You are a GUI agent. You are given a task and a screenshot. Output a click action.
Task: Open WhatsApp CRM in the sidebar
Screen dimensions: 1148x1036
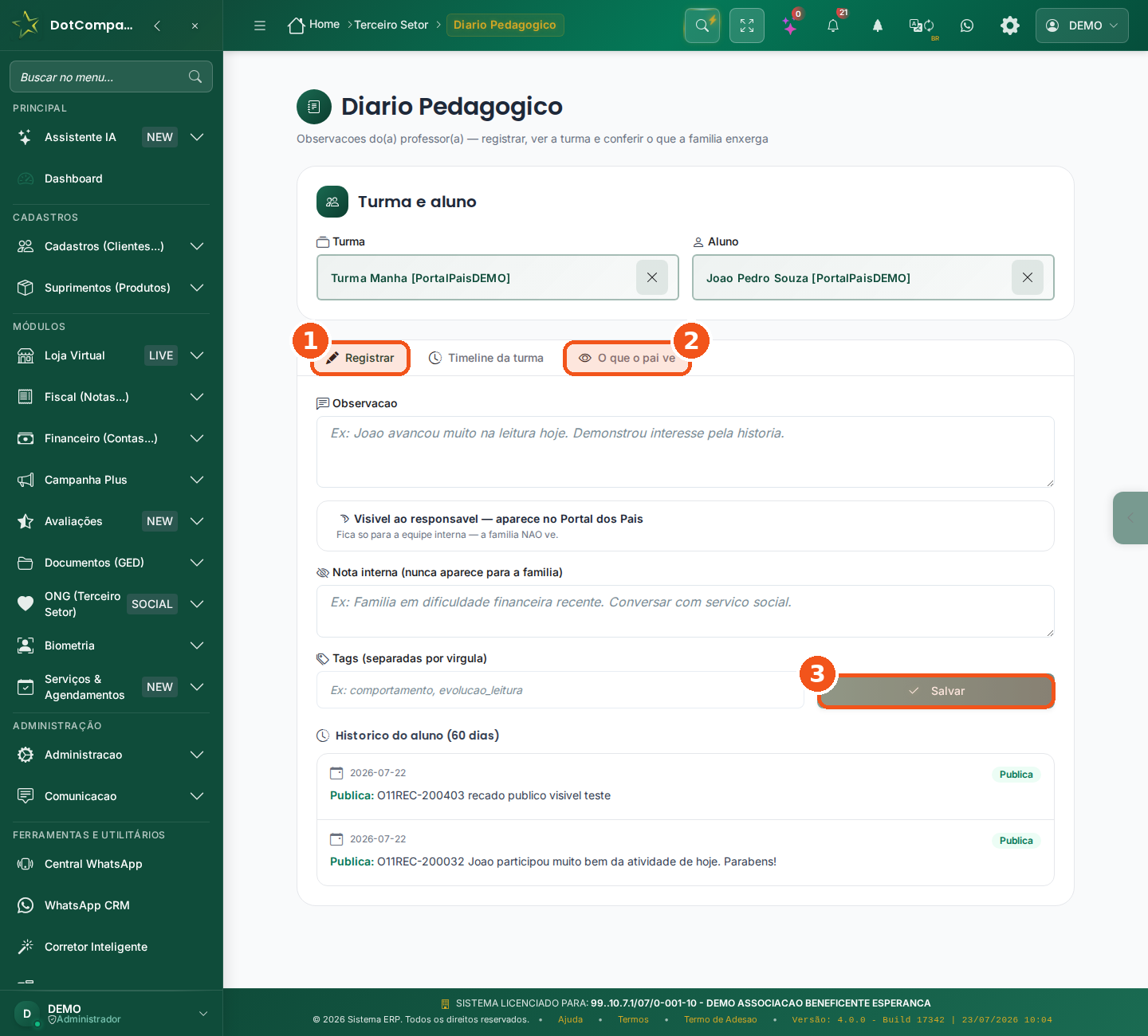112,905
